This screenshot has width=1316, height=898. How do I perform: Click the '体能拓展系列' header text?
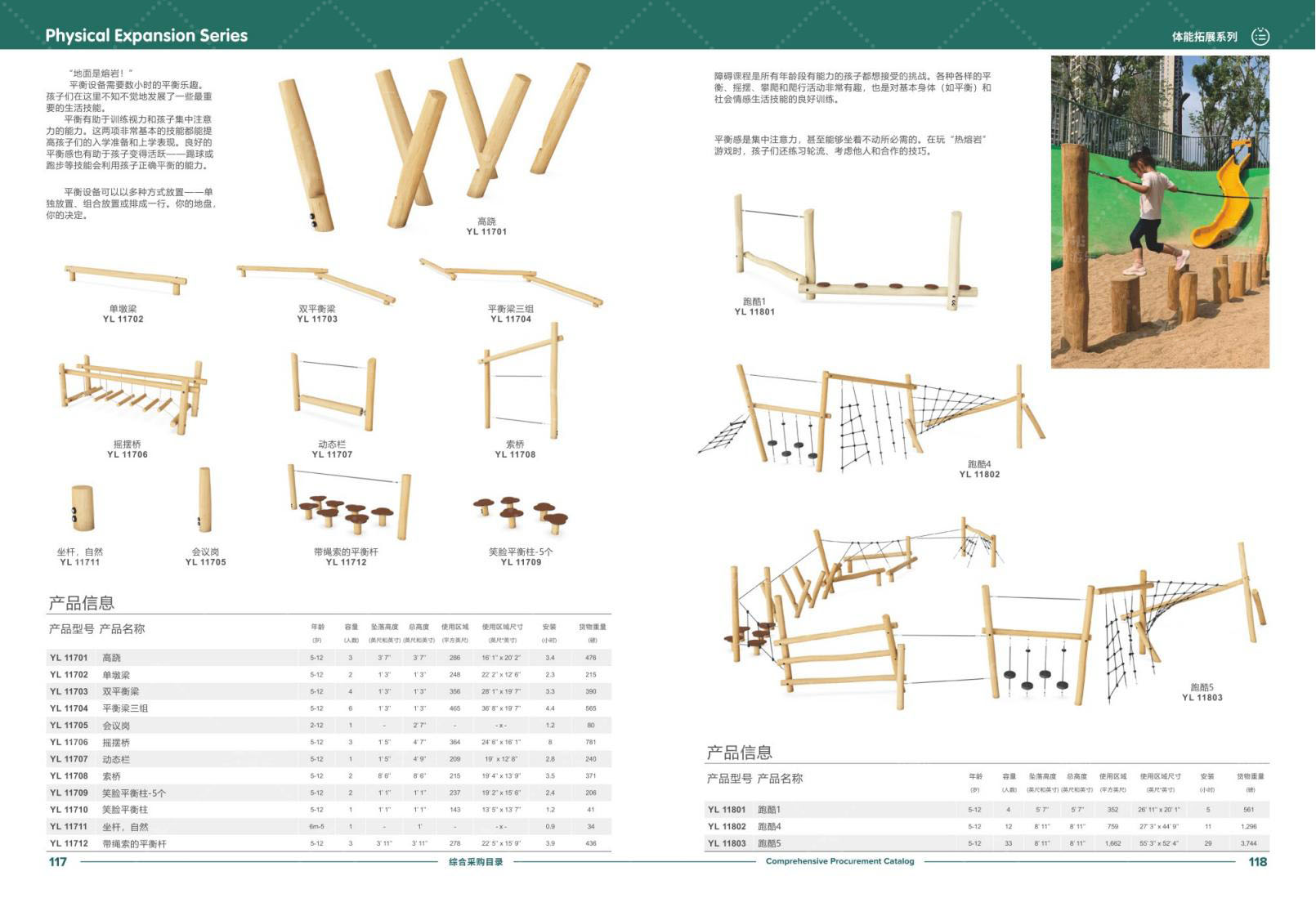[x=1204, y=37]
